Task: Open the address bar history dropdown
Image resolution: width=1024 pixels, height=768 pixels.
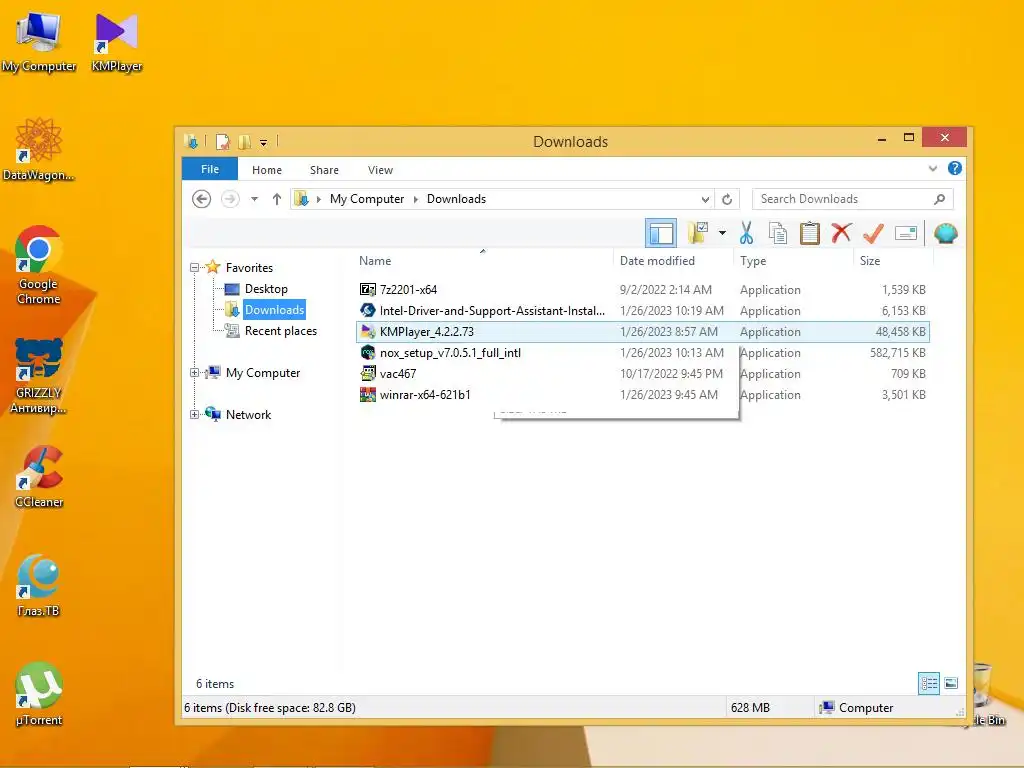Action: [x=705, y=199]
